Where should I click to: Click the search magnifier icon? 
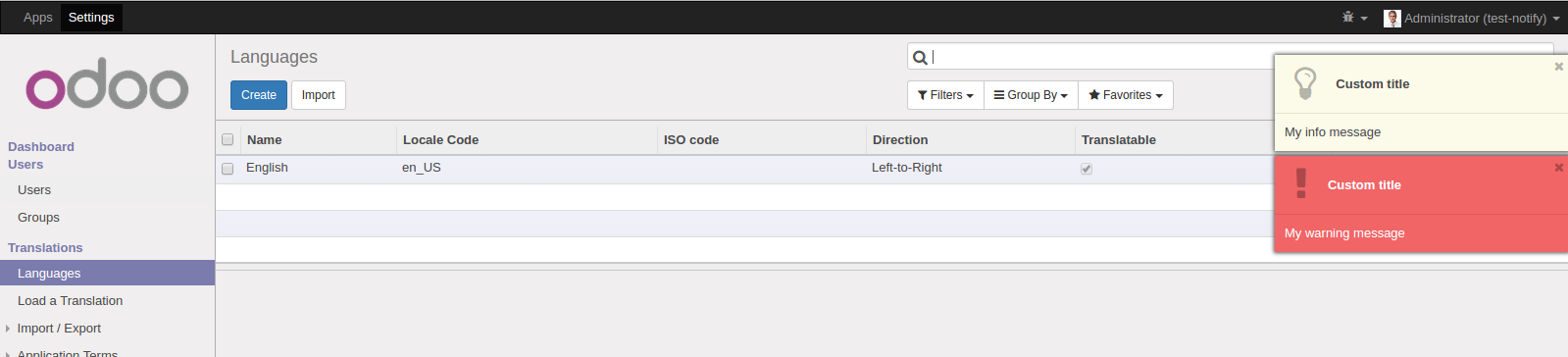coord(920,58)
